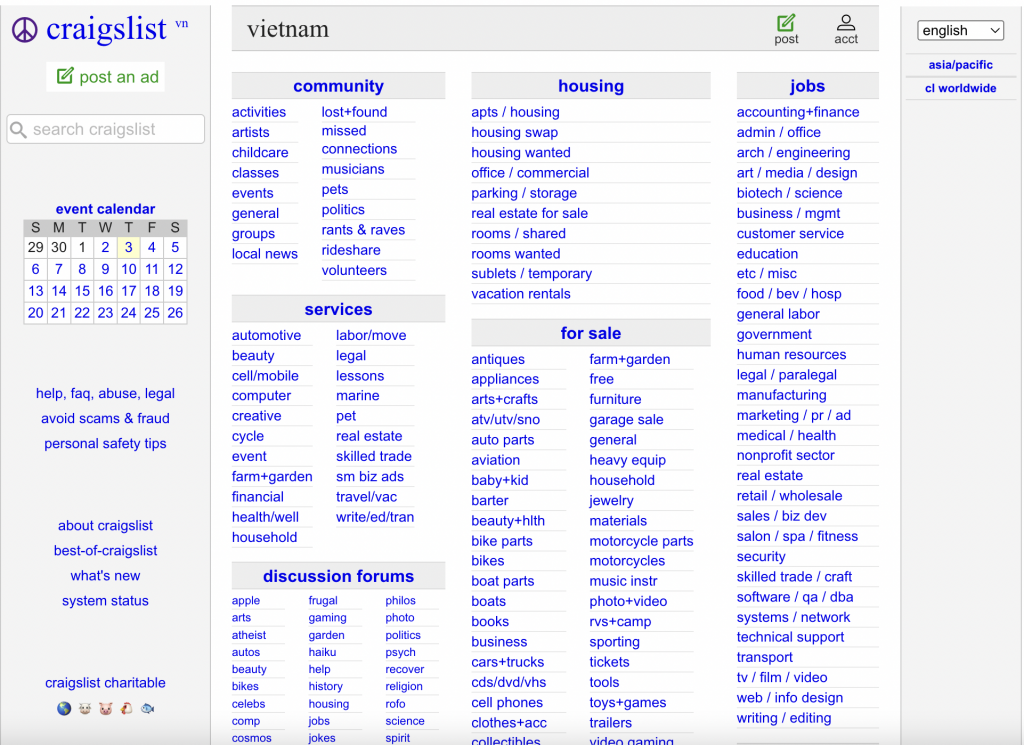Viewport: 1024px width, 745px height.
Task: Click the craigslist peace sign logo
Action: coord(25,30)
